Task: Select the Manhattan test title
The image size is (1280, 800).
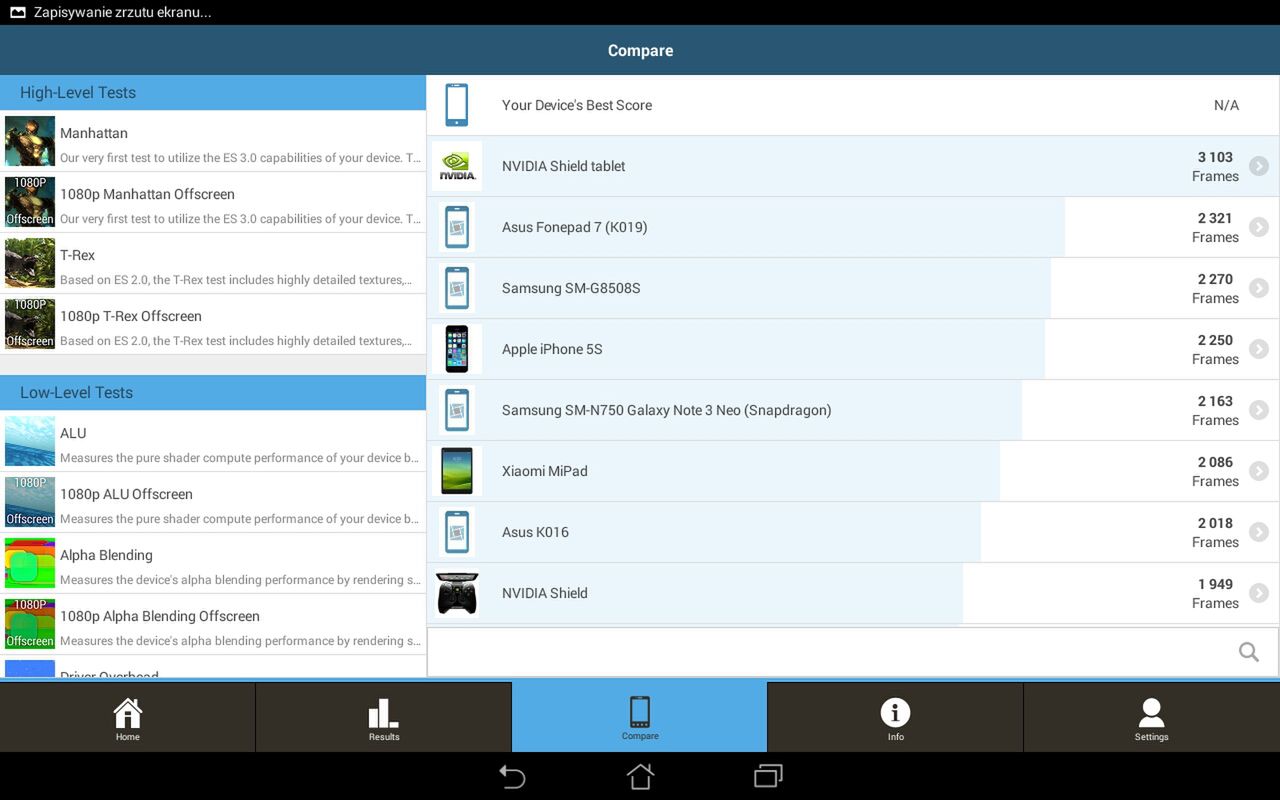Action: (x=94, y=133)
